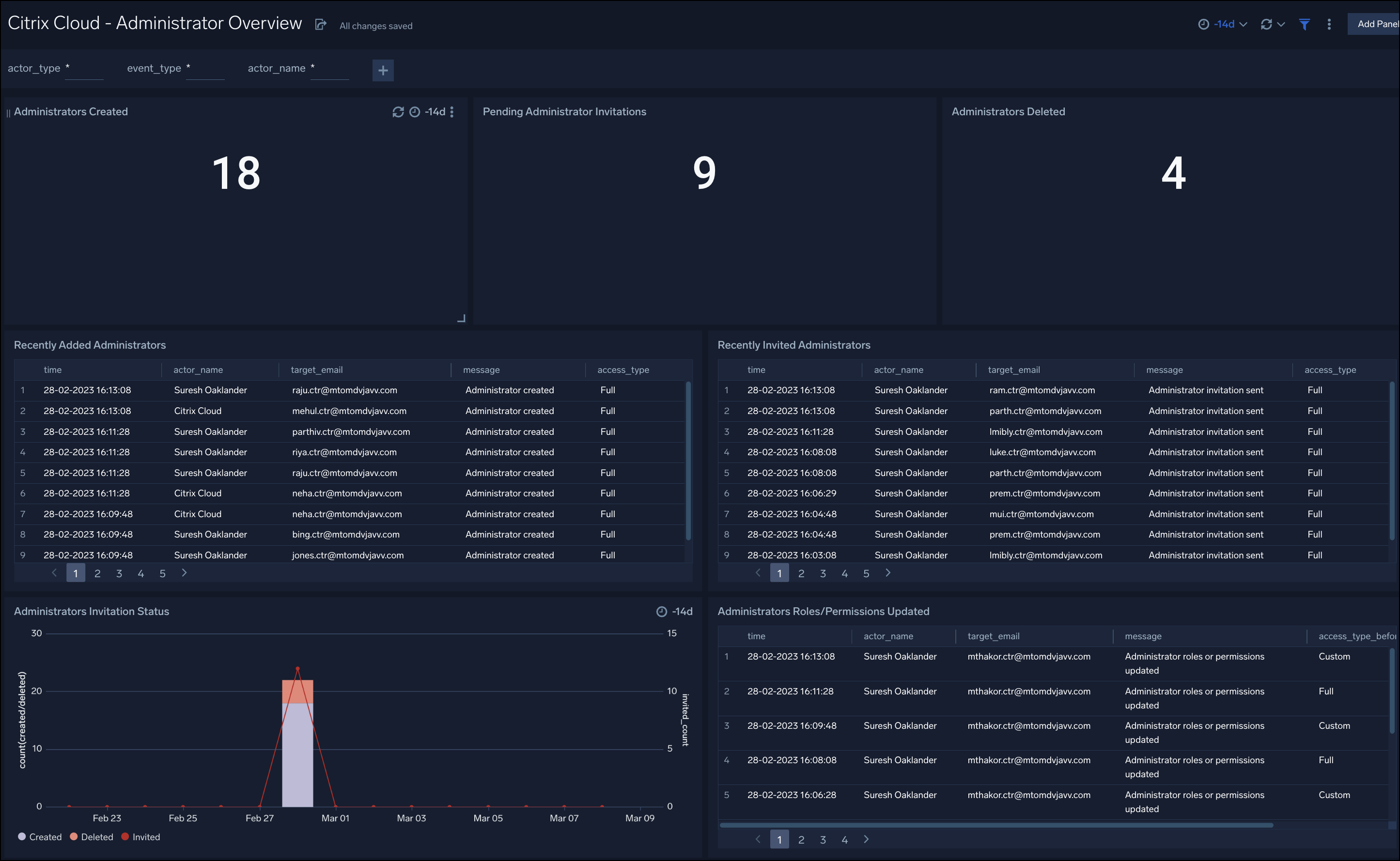Open the three-dot menu on Administrators Created panel
The height and width of the screenshot is (861, 1400).
(x=451, y=111)
